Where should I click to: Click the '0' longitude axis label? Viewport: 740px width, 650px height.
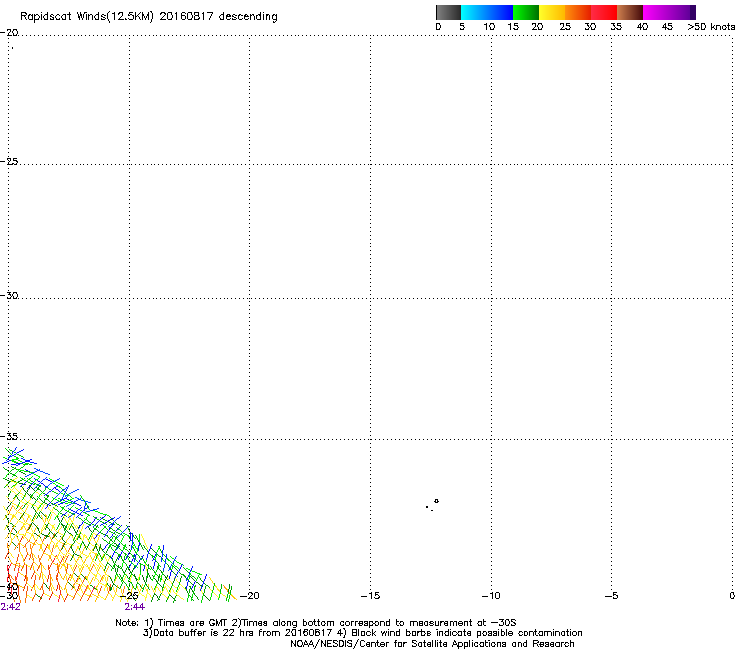[x=732, y=596]
